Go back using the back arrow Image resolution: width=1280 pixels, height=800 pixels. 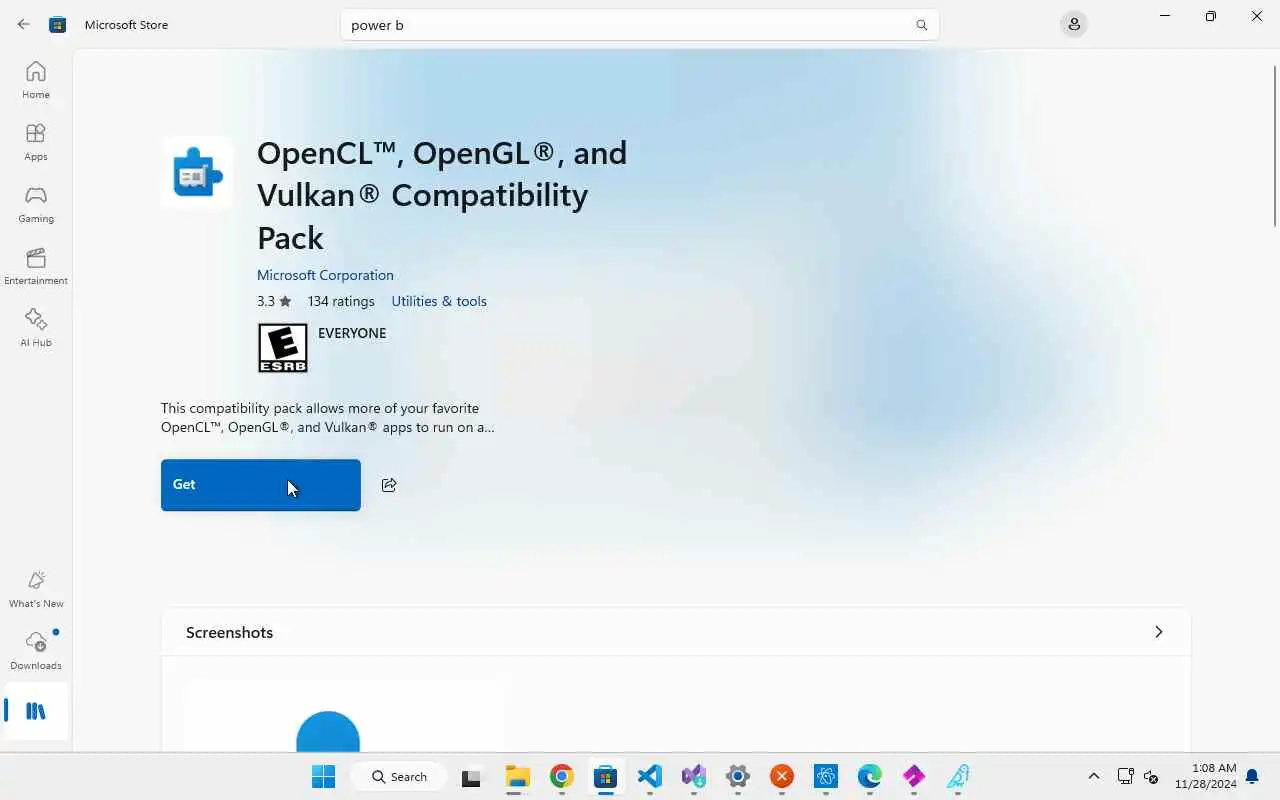23,25
